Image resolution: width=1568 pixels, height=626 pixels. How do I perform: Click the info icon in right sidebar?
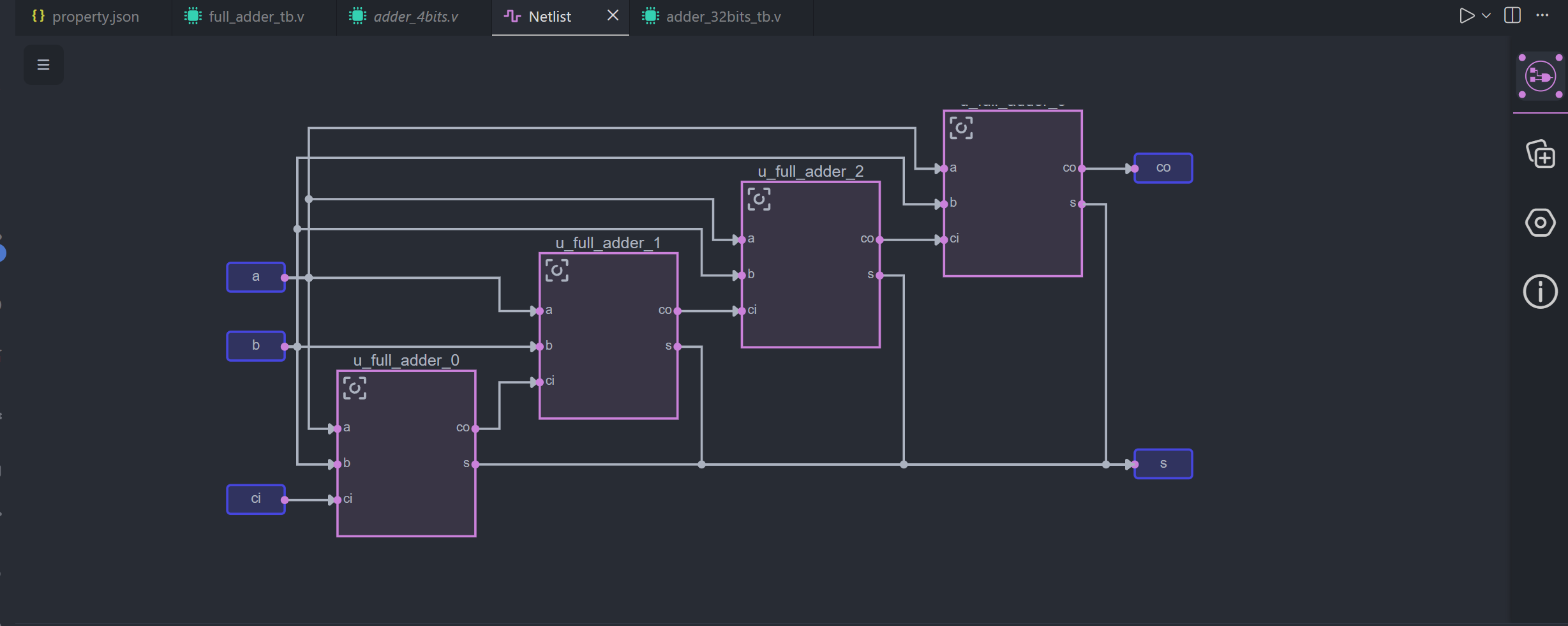pyautogui.click(x=1540, y=292)
